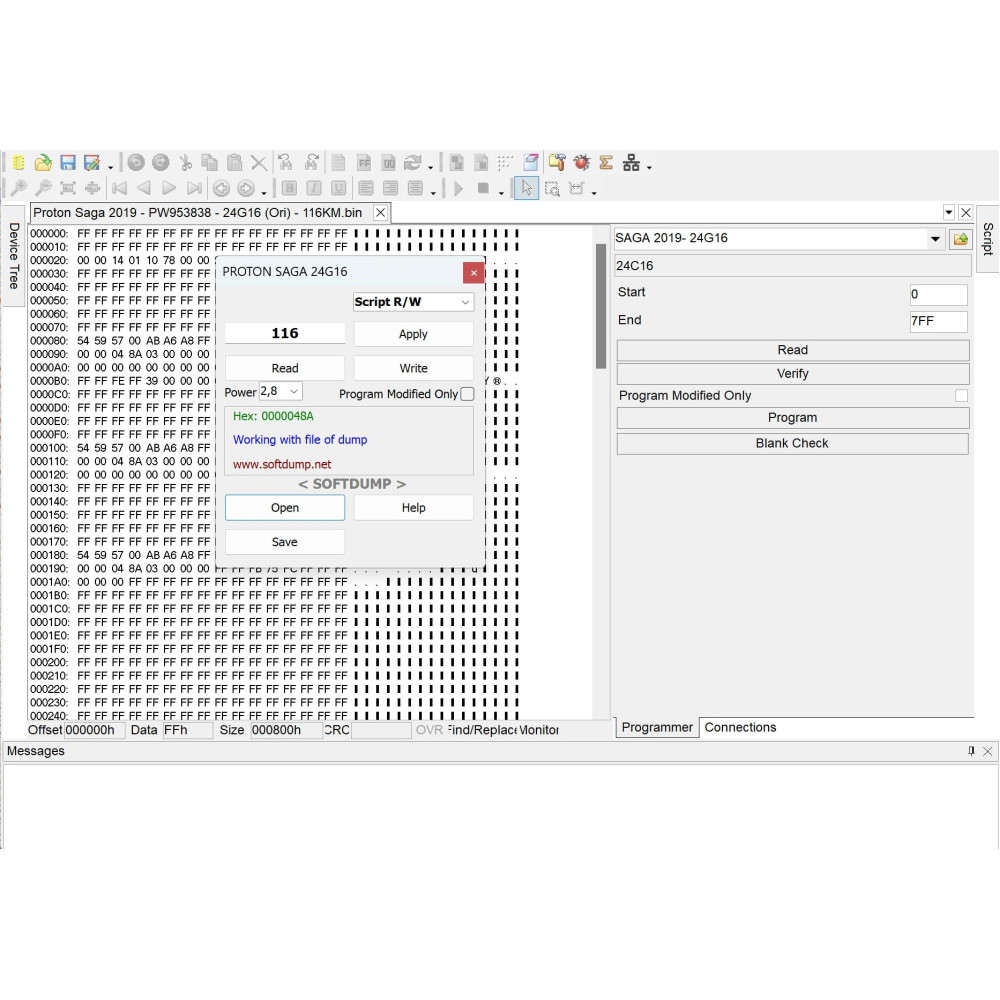The width and height of the screenshot is (1000, 1000).
Task: Select the Proton Saga 2019 116KM.bin tab
Action: pyautogui.click(x=198, y=213)
